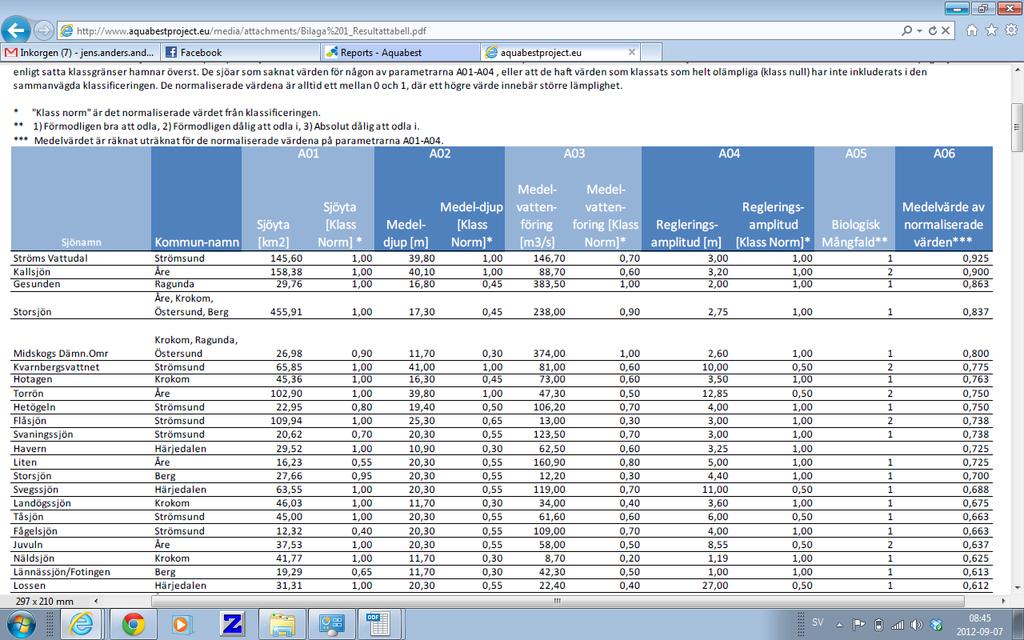Click the right arrow of the horizontal scrollbar

pos(1006,601)
